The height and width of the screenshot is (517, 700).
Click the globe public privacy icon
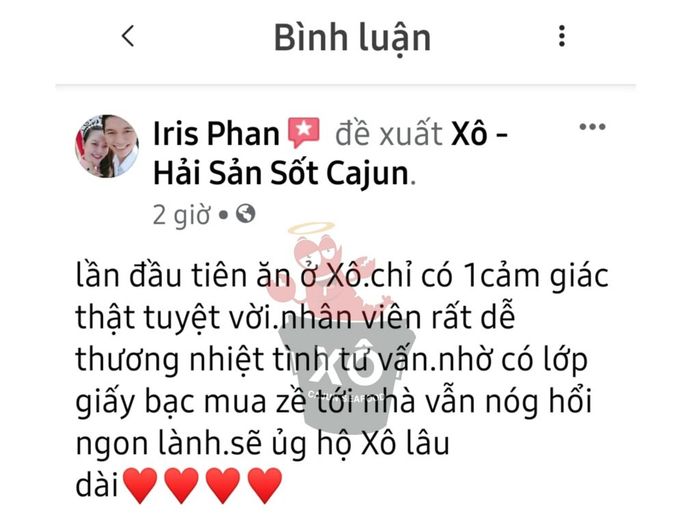tap(246, 214)
